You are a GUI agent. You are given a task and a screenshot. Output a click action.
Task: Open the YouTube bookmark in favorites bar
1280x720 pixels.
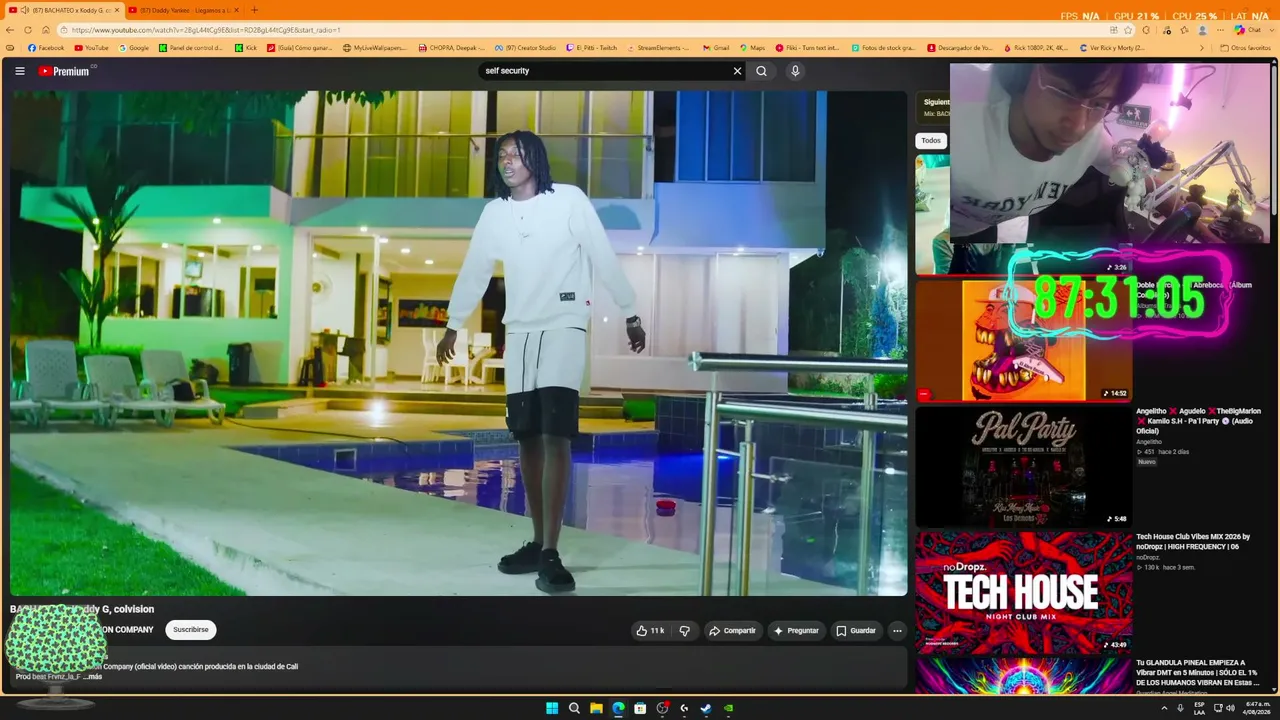coord(92,48)
